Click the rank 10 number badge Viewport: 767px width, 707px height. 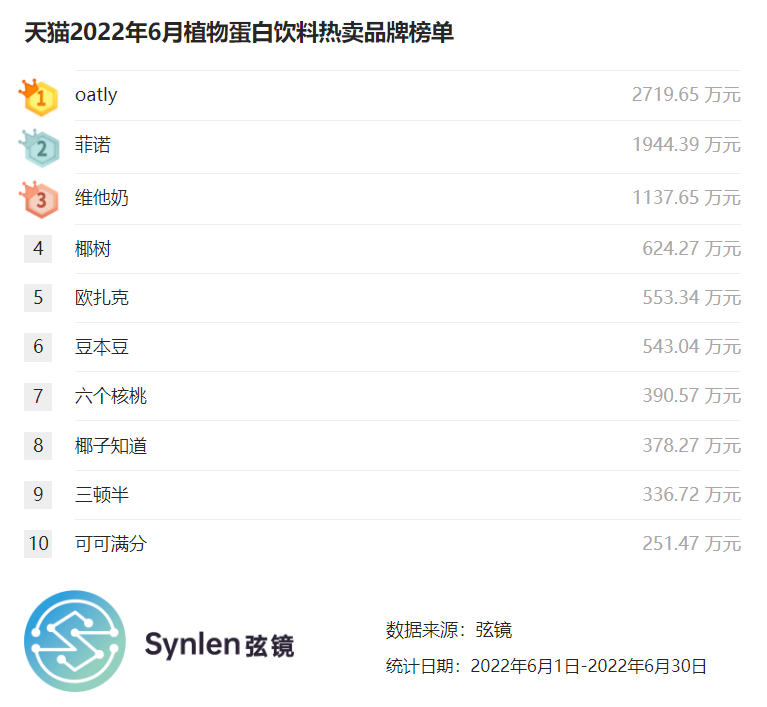38,544
